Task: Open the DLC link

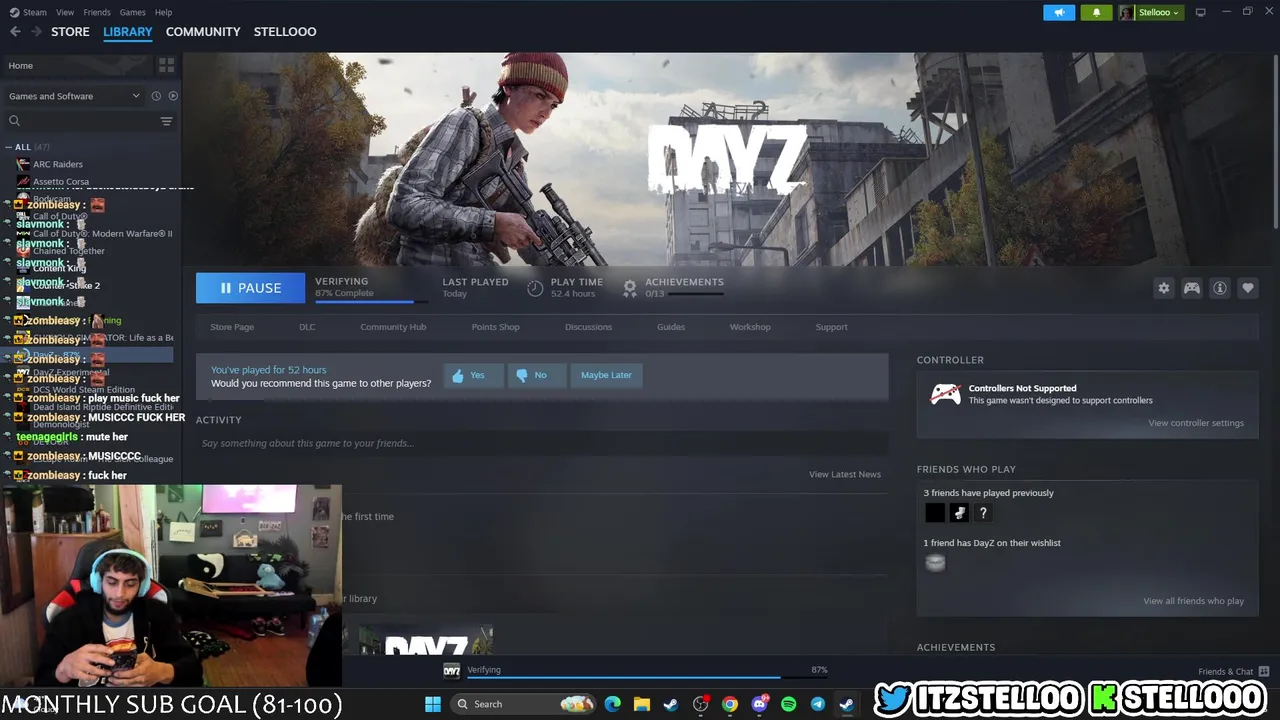Action: (x=307, y=327)
